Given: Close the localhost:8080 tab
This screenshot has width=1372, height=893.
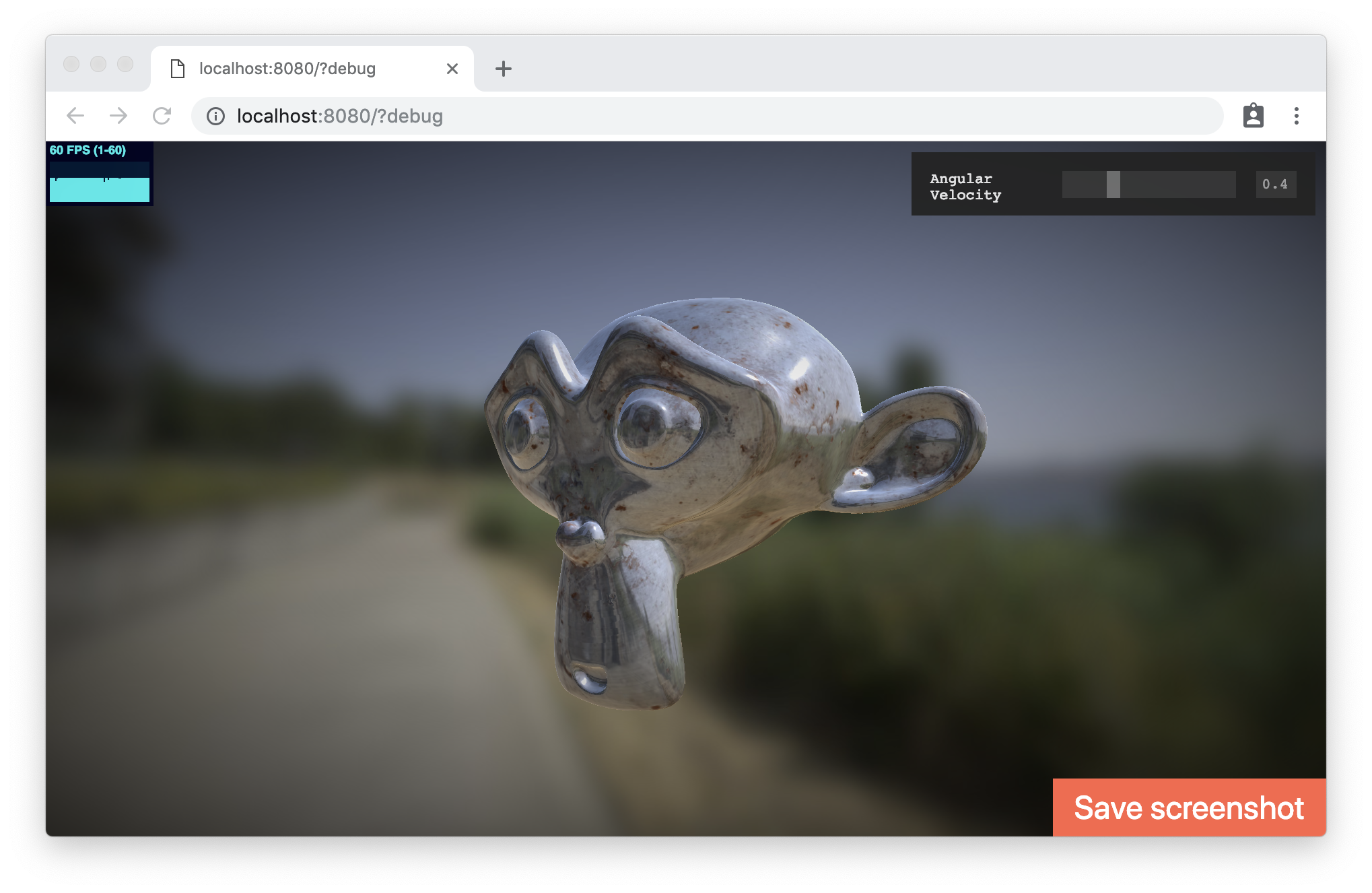Looking at the screenshot, I should [x=452, y=69].
